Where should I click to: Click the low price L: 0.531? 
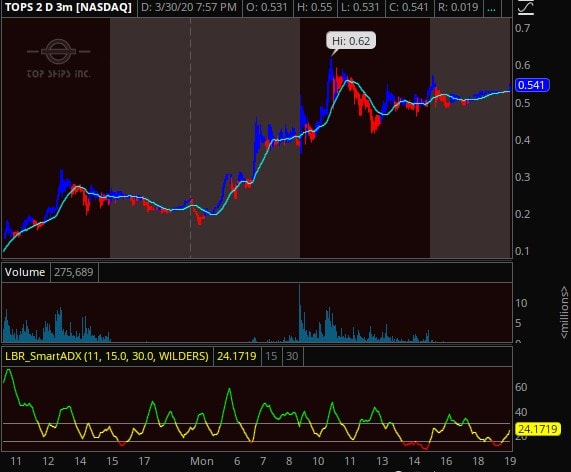click(361, 7)
